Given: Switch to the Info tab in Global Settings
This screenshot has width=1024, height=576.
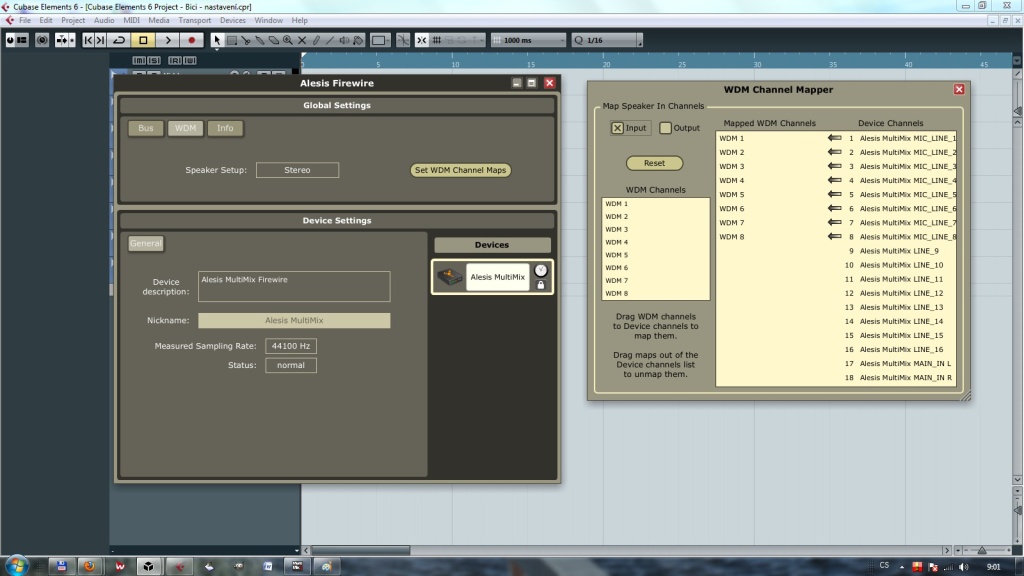Looking at the screenshot, I should [225, 128].
